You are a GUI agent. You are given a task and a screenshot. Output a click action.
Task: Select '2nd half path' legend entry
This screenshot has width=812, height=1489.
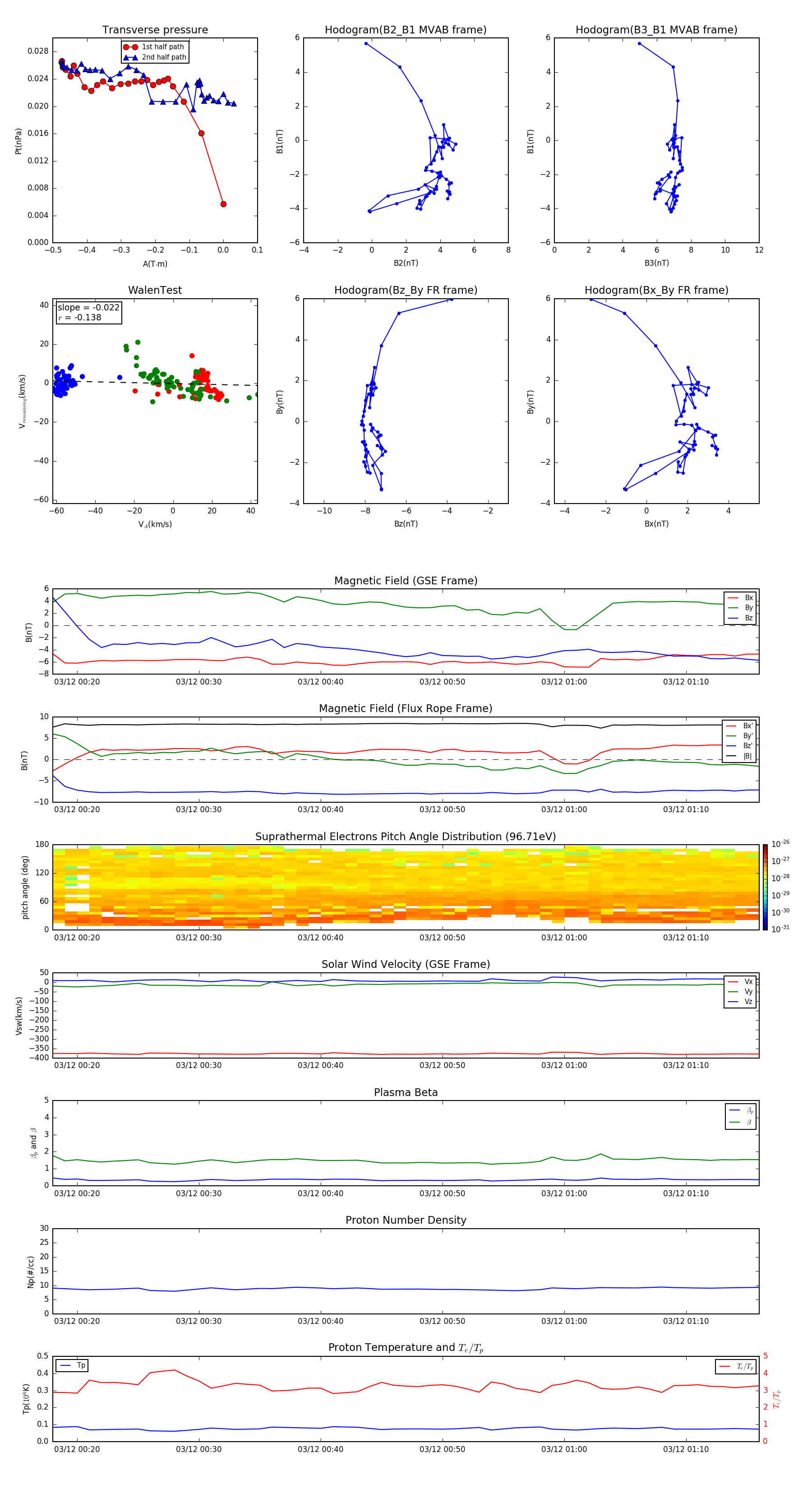154,57
